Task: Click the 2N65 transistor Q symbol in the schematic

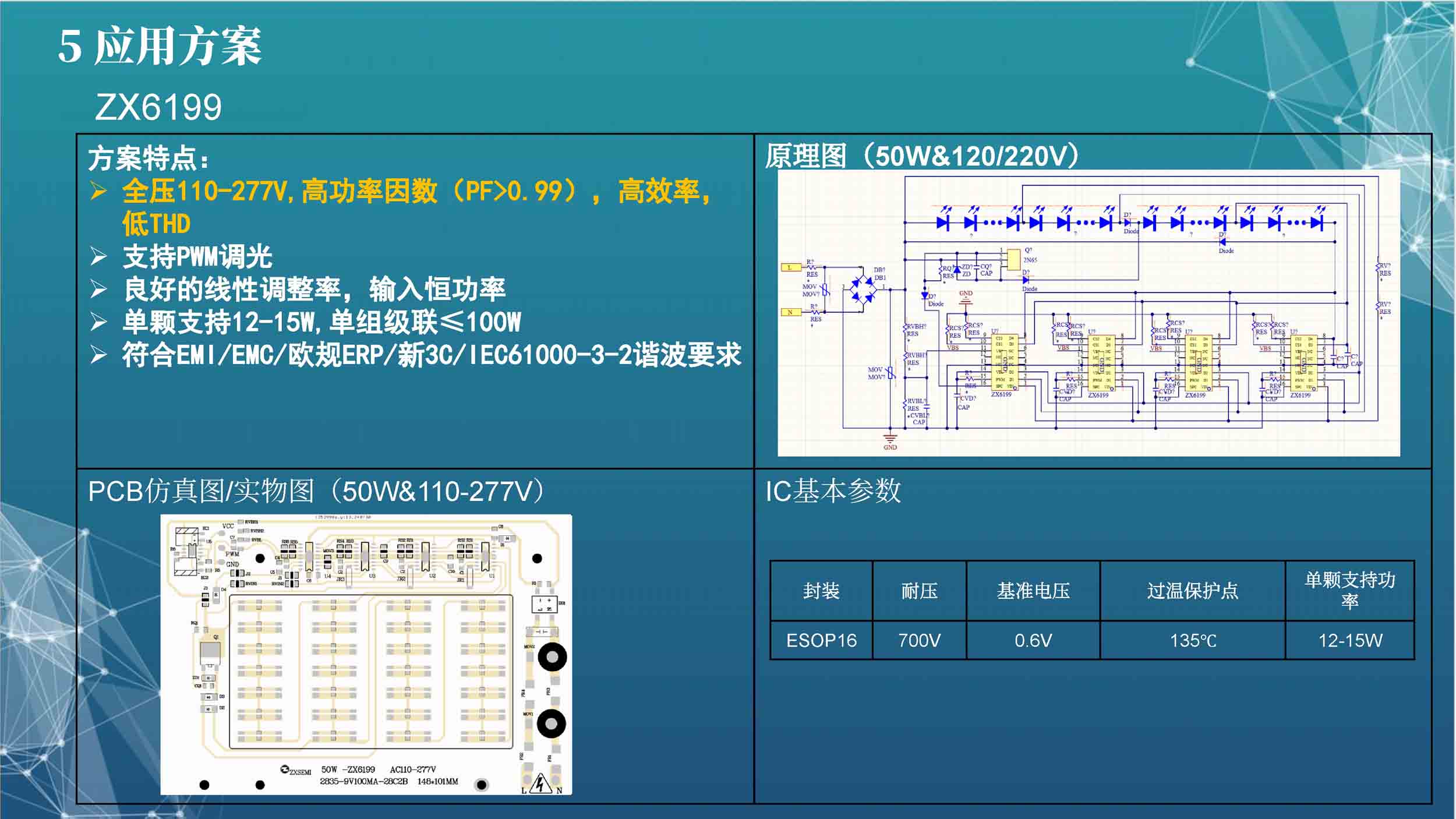Action: (1013, 259)
